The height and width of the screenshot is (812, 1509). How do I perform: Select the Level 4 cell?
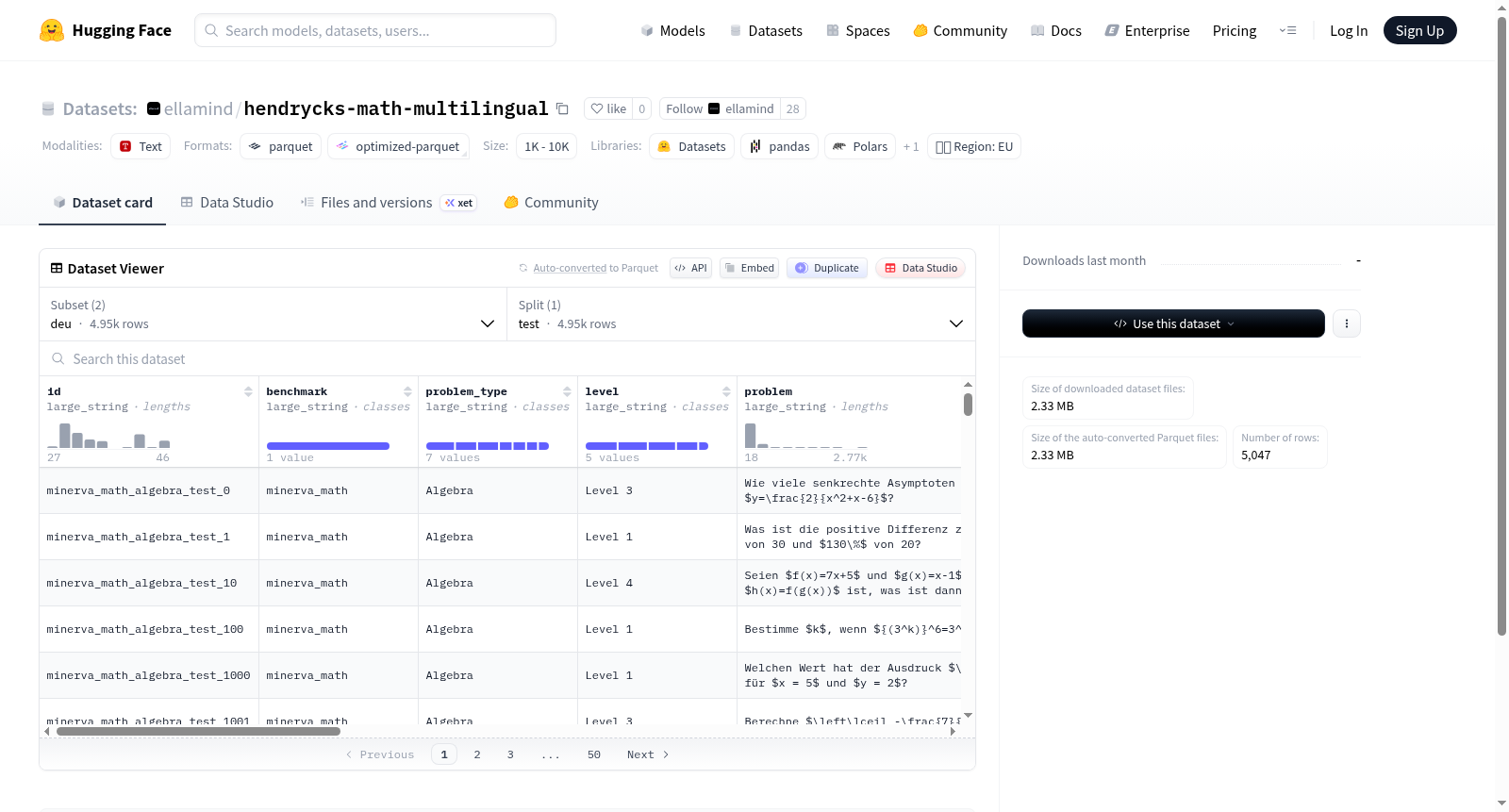click(657, 583)
